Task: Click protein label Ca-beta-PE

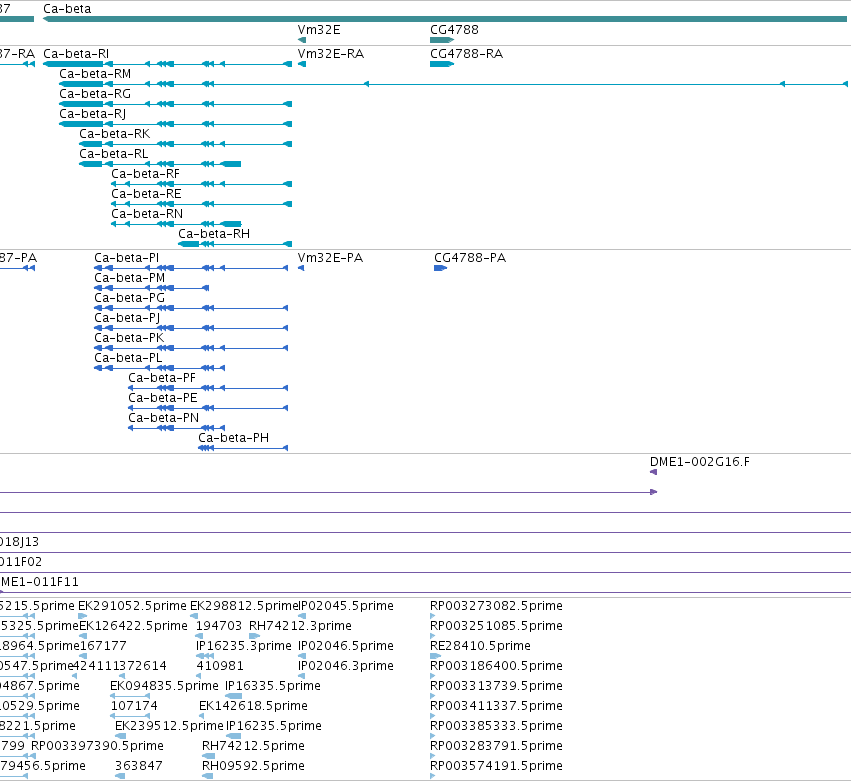Action: pyautogui.click(x=163, y=398)
